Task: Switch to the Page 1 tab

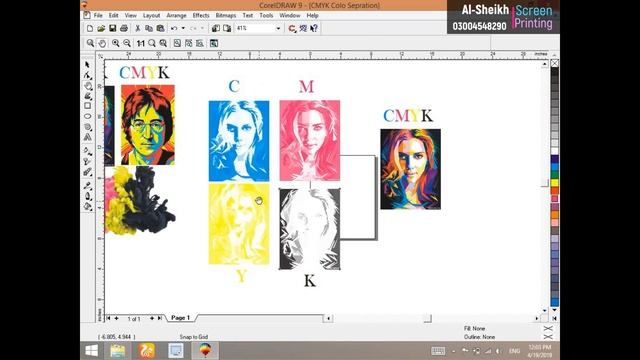Action: (180, 318)
